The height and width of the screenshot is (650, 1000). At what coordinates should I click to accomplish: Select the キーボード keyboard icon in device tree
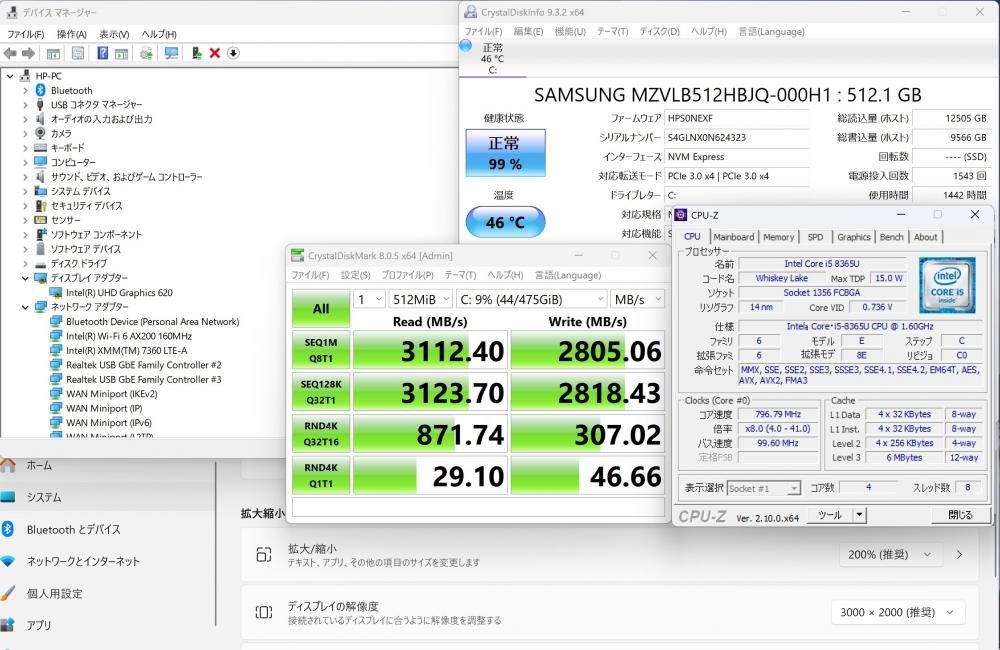click(40, 148)
